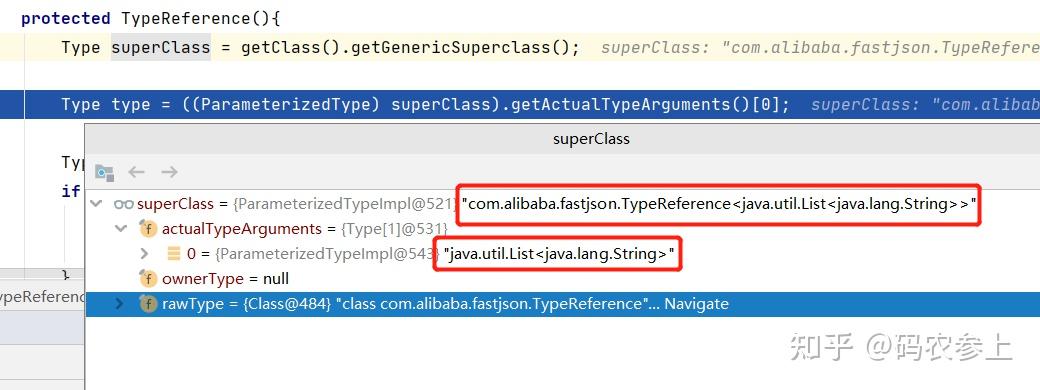Screen dimensions: 1040x390
Task: Click the new watch icon in popup toolbar
Action: click(104, 172)
